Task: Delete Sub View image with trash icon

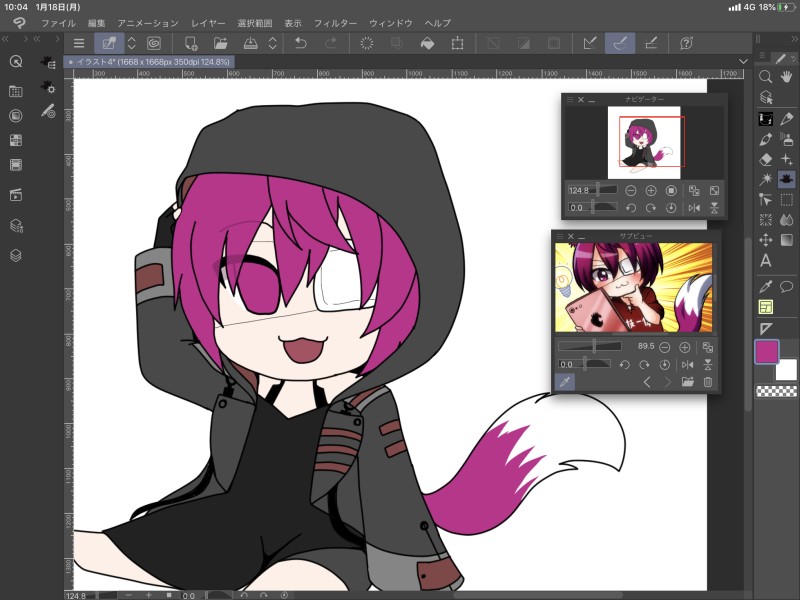Action: tap(708, 382)
